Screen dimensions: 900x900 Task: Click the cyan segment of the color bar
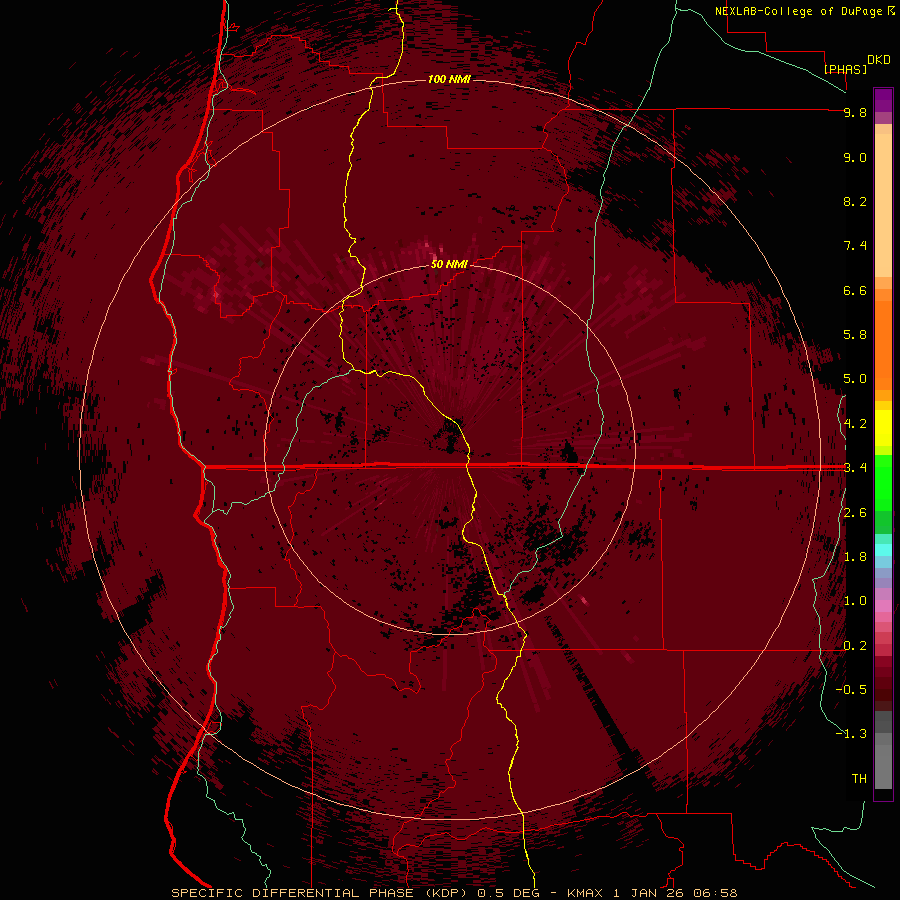coord(883,550)
